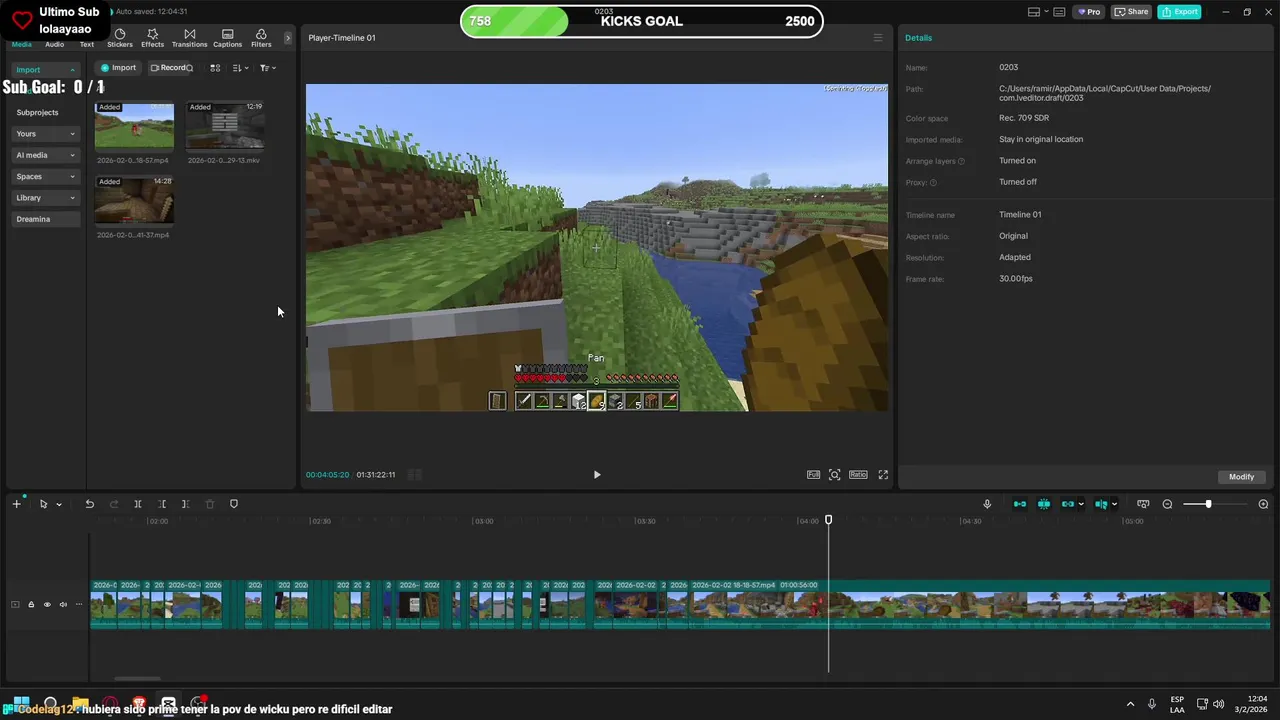Open the Filters tab
1280x720 pixels.
point(261,39)
